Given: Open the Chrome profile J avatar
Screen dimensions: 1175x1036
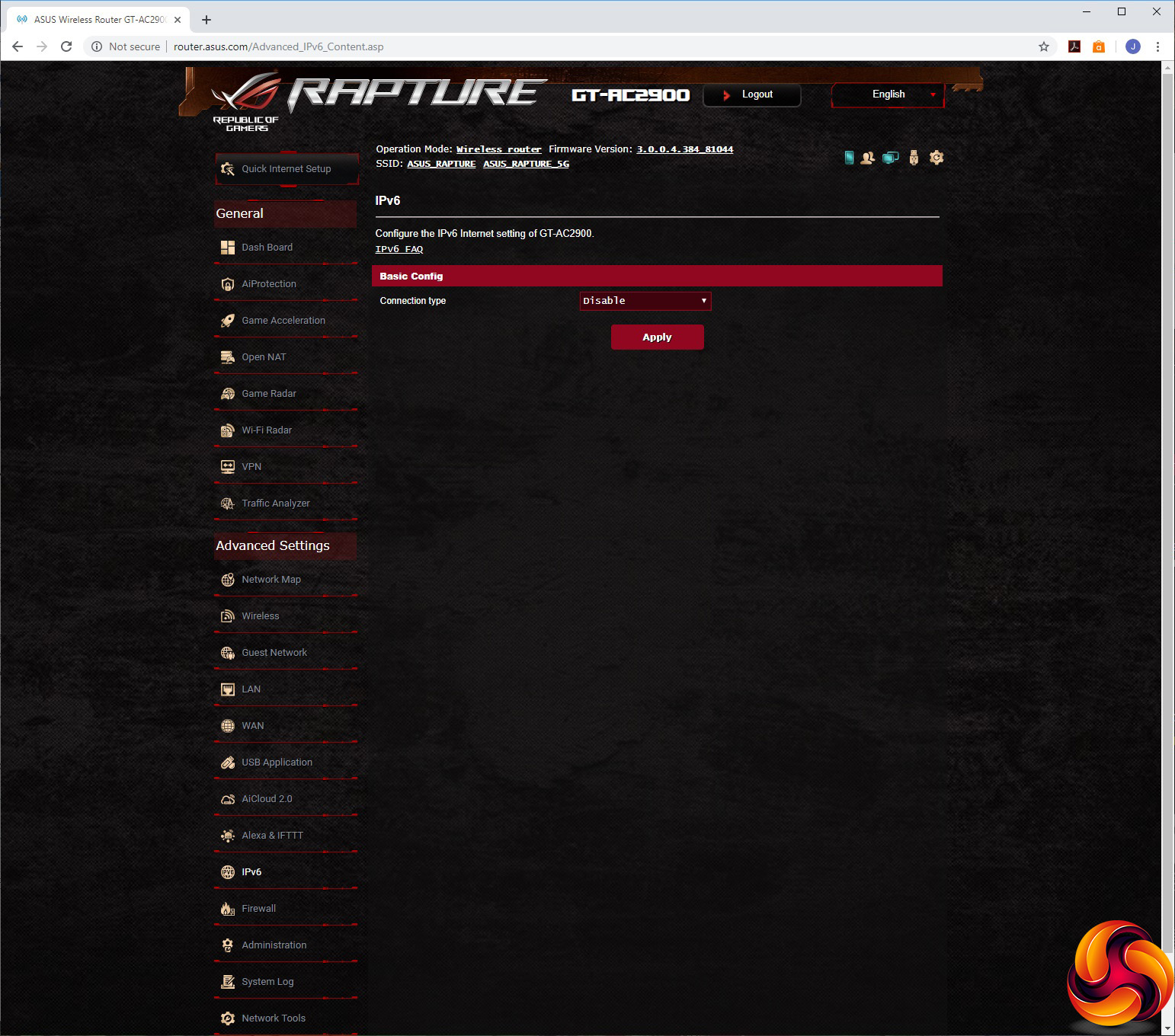Looking at the screenshot, I should [x=1133, y=46].
